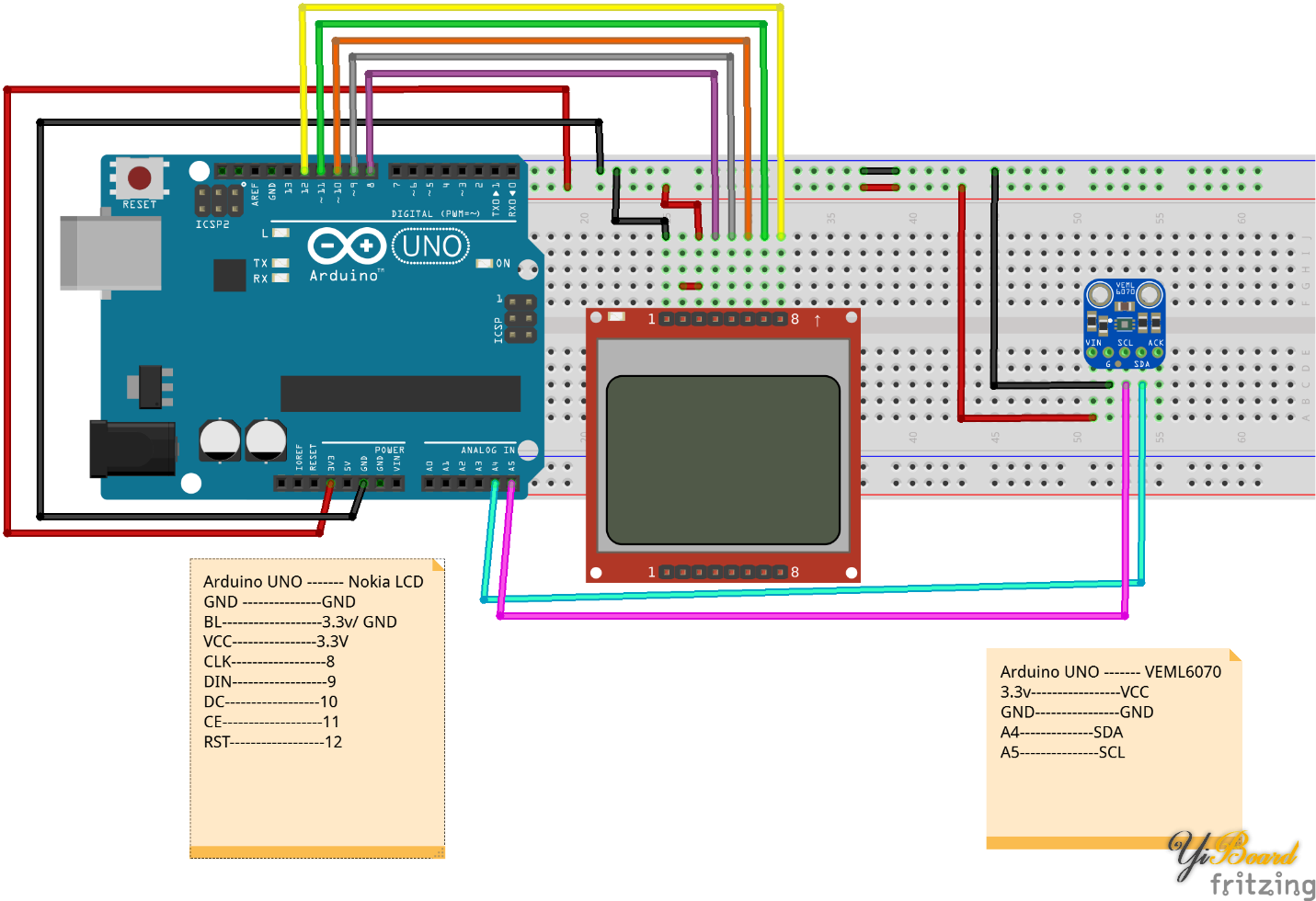1316x901 pixels.
Task: Click the purple wire from pin 8
Action: tap(541, 73)
